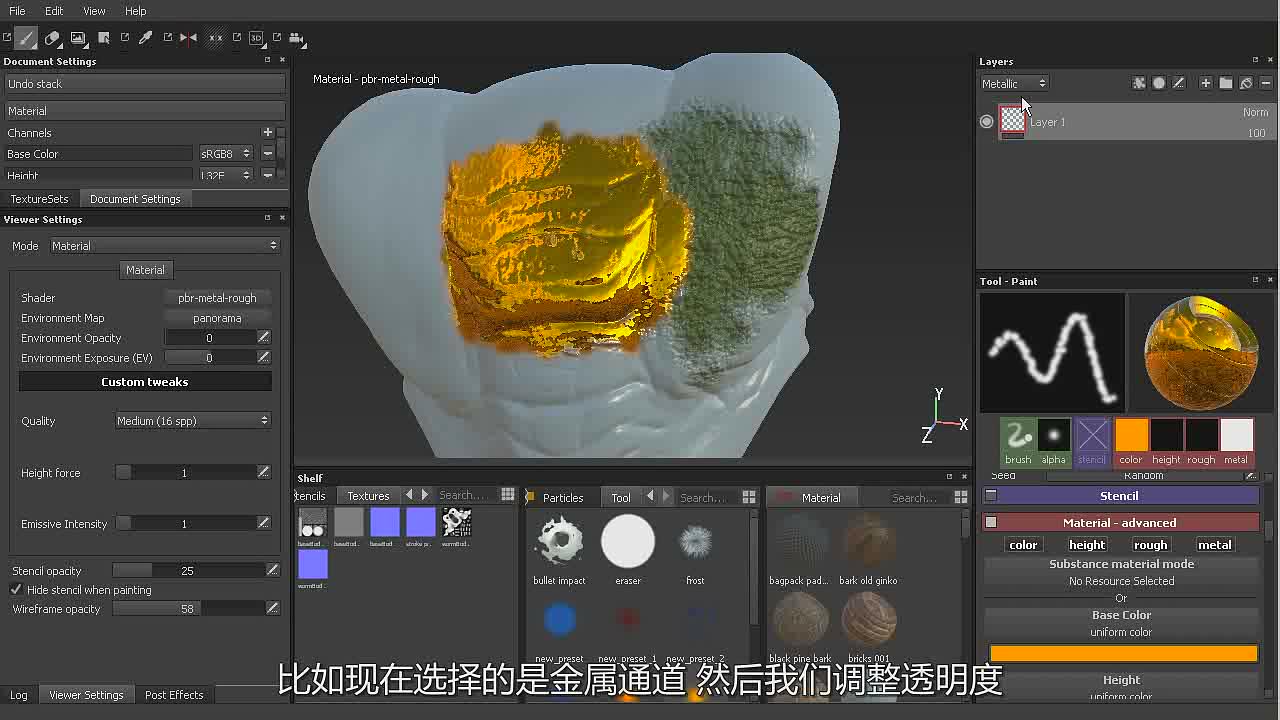This screenshot has height=720, width=1280.
Task: Pick the eyedropper material picker tool
Action: point(145,38)
